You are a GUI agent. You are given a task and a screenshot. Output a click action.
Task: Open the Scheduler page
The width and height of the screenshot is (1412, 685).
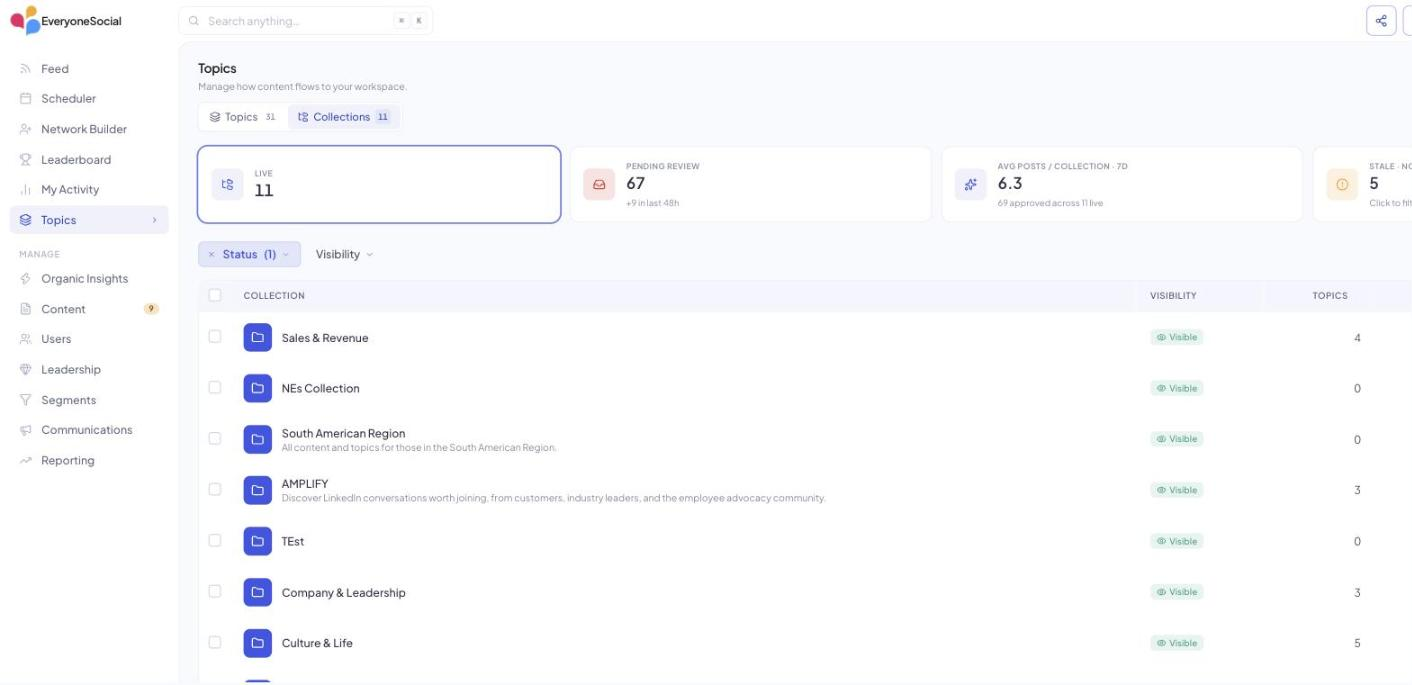[68, 99]
